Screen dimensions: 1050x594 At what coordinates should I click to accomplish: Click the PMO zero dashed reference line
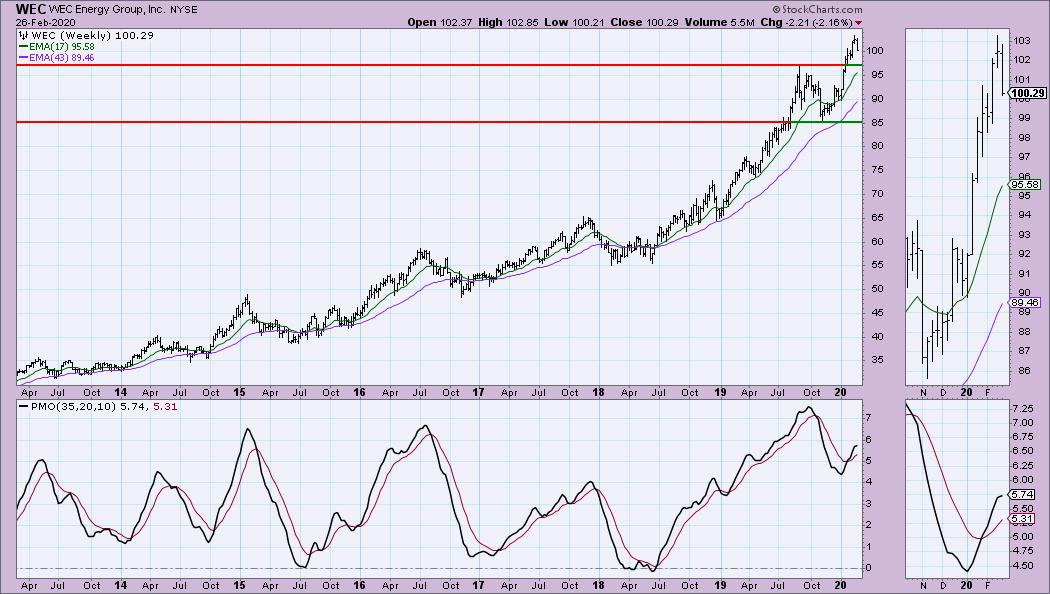(439, 569)
